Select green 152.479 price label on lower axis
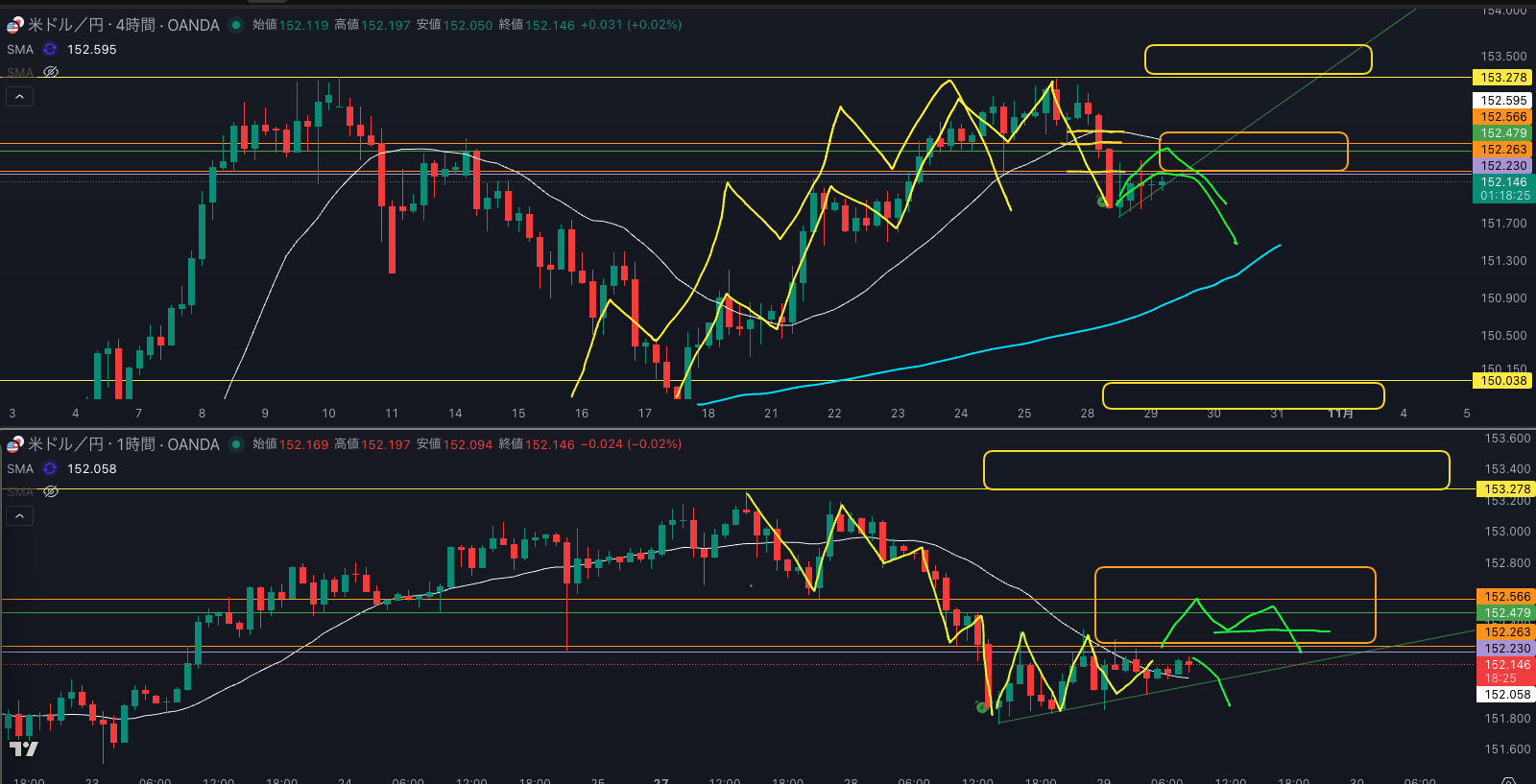1536x784 pixels. [x=1507, y=613]
